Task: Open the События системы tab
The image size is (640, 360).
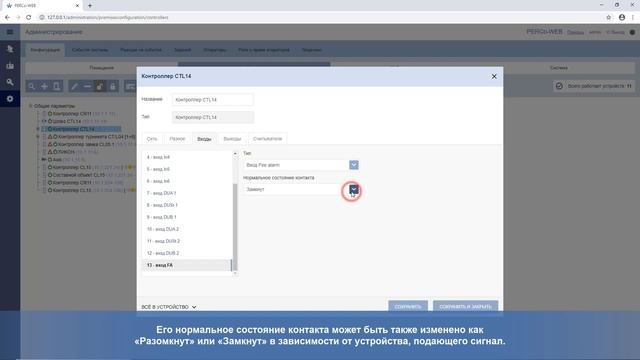Action: 90,50
